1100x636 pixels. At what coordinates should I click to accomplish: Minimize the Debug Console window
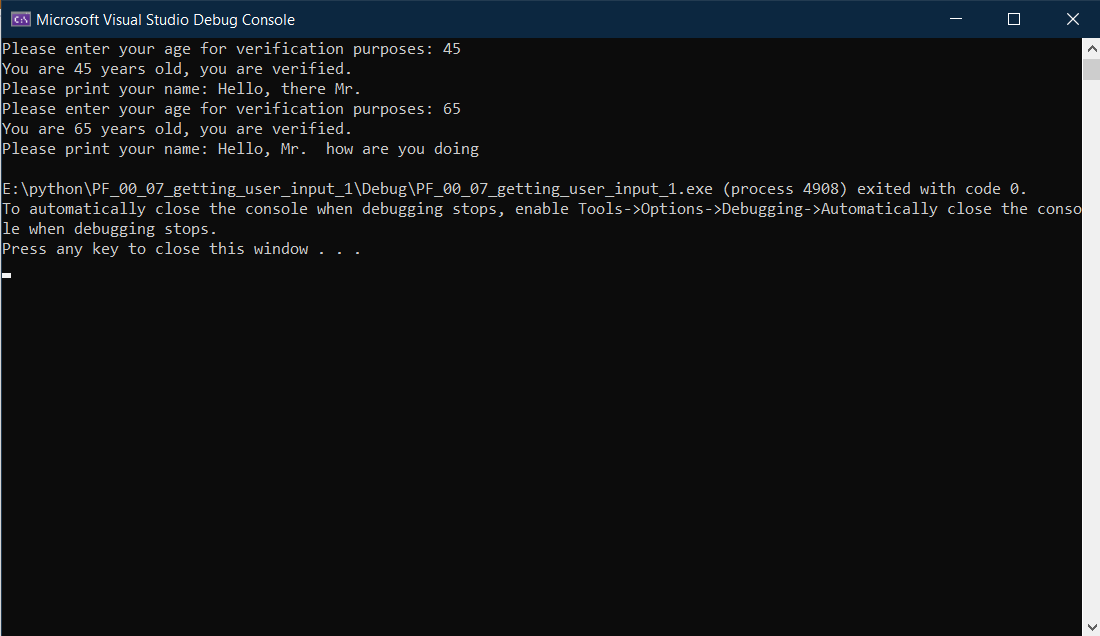coord(955,19)
